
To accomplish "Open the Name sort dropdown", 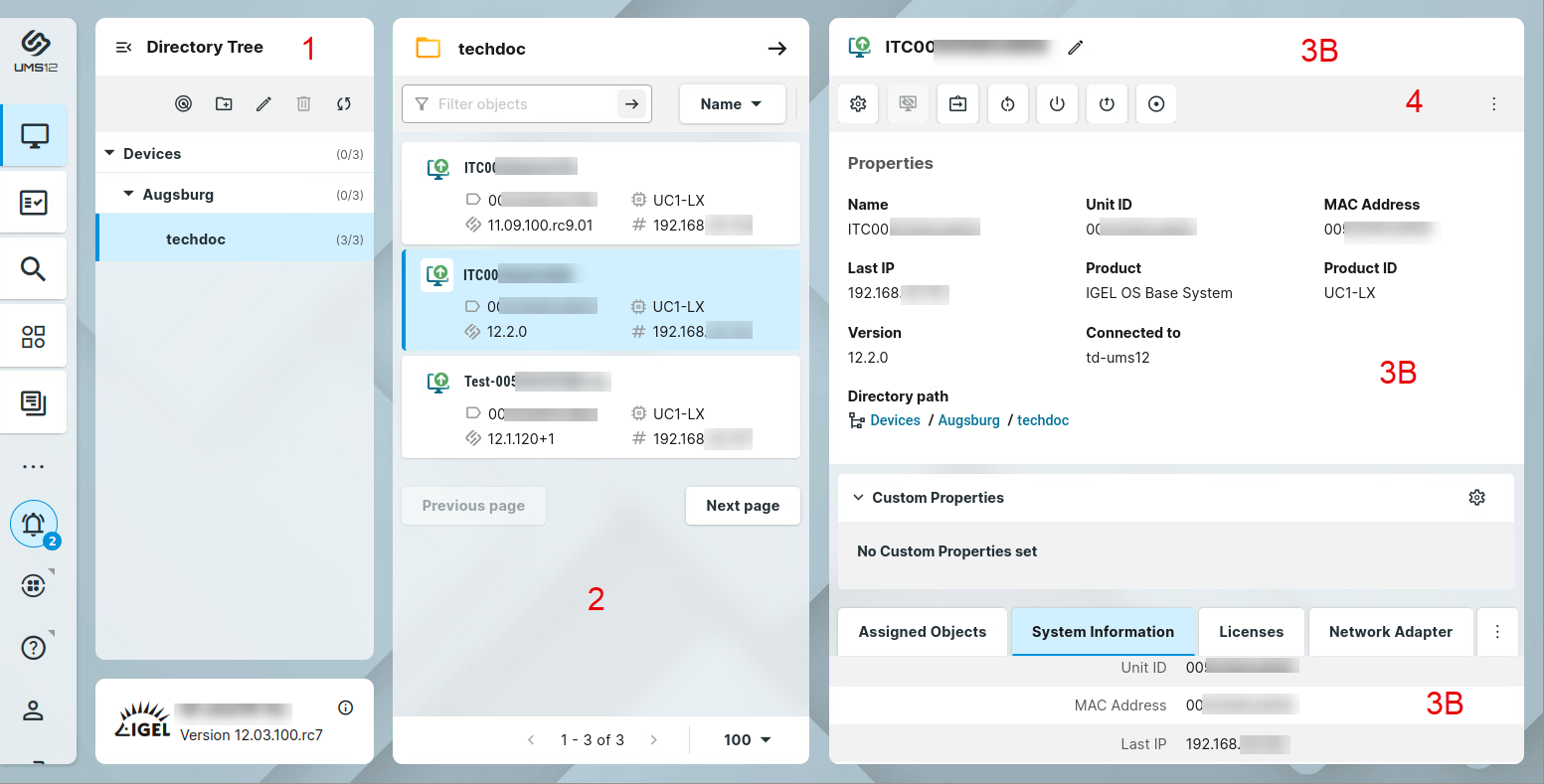I will point(731,104).
